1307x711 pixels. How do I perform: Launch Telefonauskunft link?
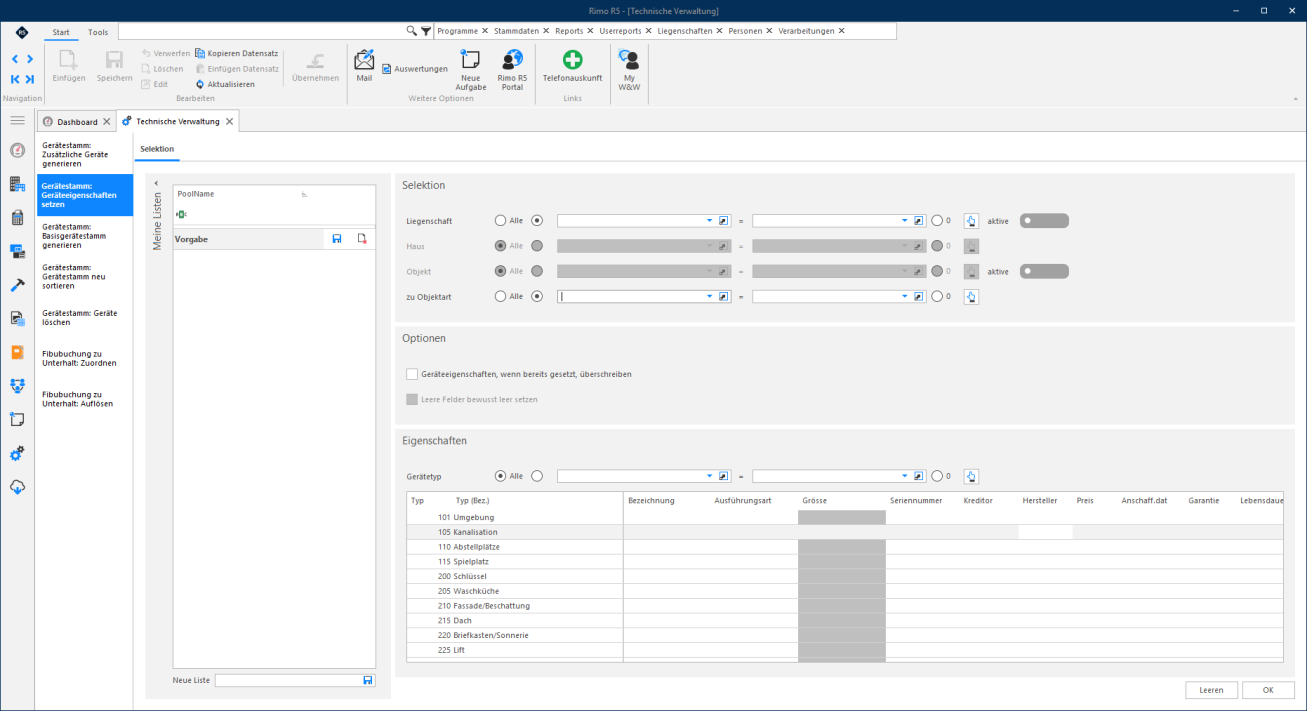(572, 66)
